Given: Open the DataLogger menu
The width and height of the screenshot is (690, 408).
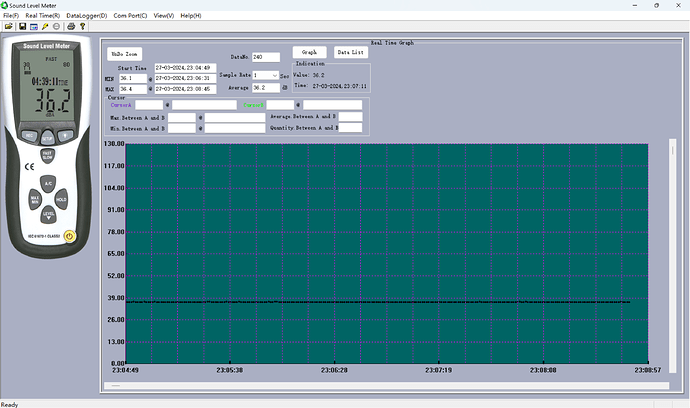Looking at the screenshot, I should click(86, 16).
